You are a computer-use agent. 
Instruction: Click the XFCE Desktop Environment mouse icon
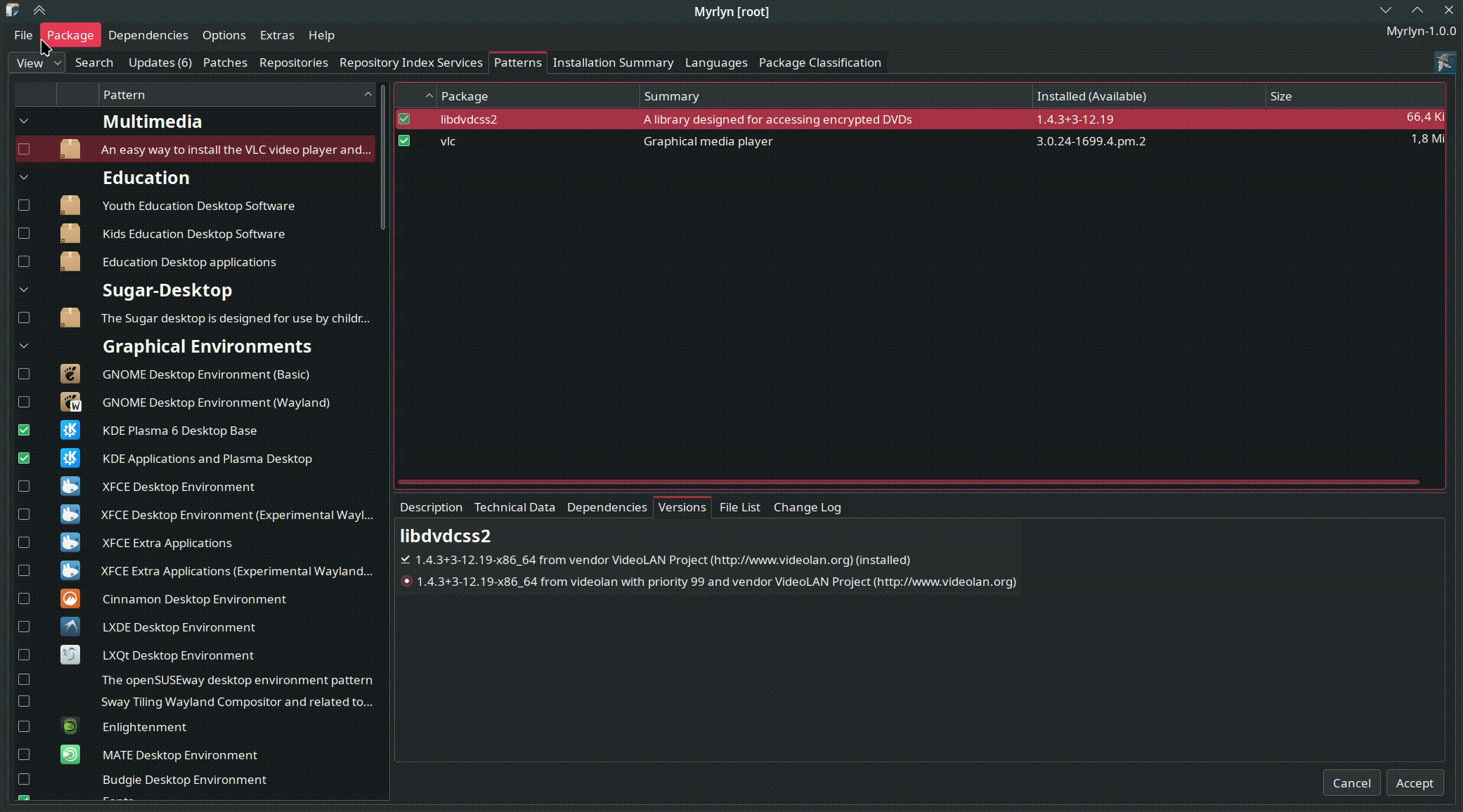pyautogui.click(x=70, y=486)
